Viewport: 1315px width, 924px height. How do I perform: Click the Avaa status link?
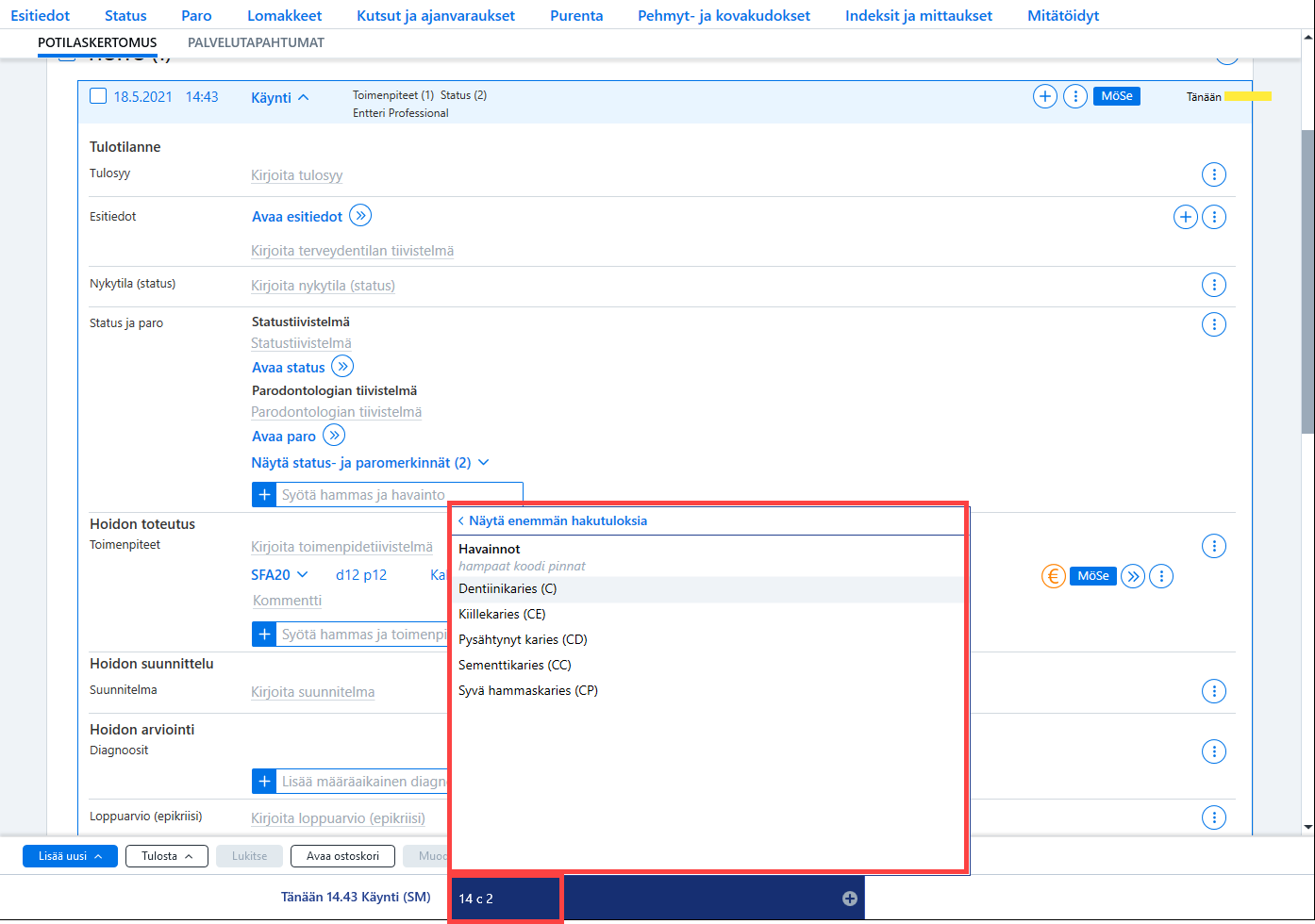(x=288, y=368)
